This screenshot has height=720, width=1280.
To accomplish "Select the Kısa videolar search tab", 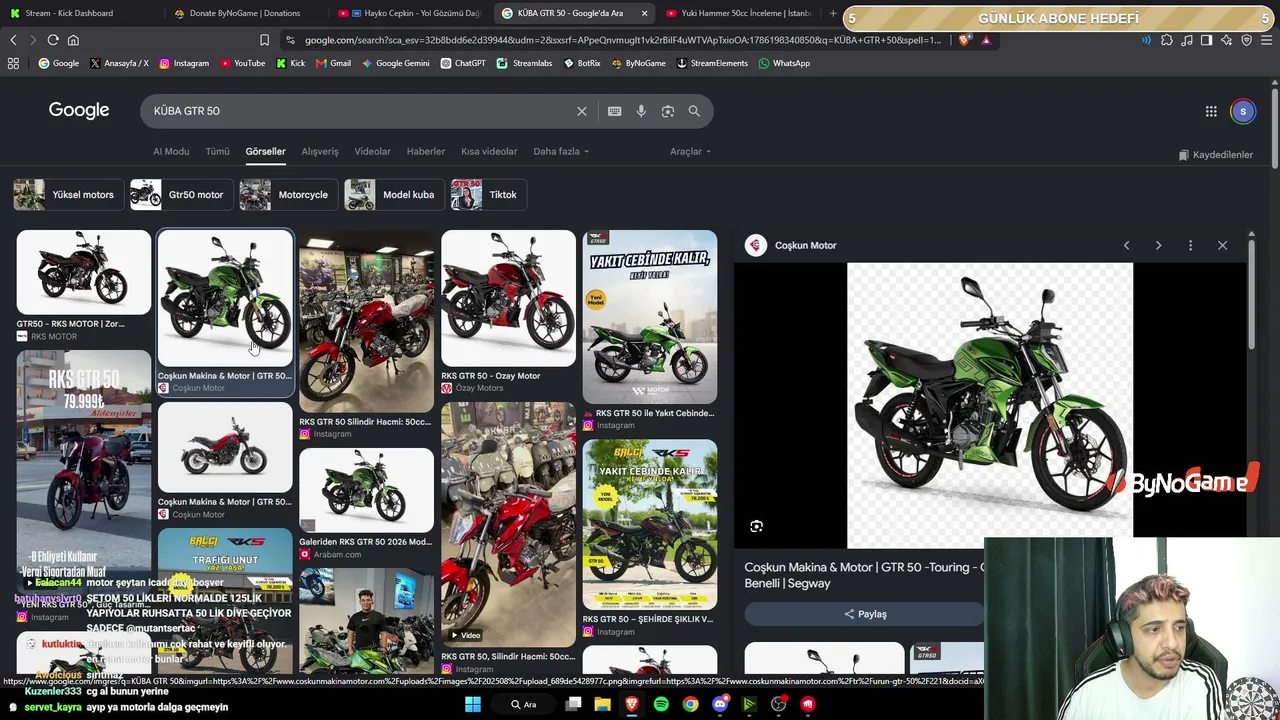I will click(489, 151).
